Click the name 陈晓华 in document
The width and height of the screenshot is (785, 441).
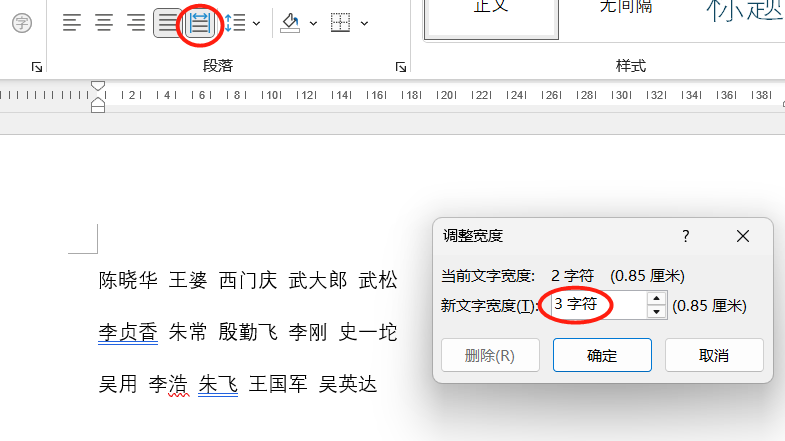(128, 280)
